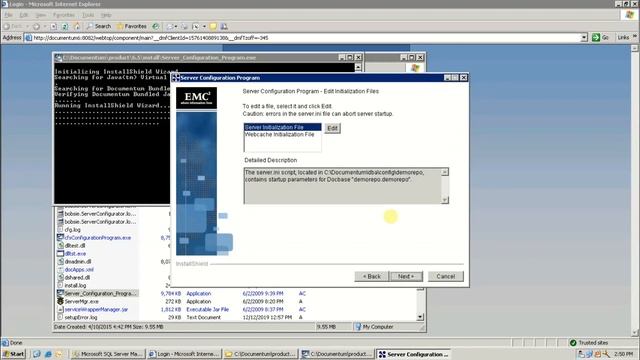Click the Trusted sites status bar zone
This screenshot has width=640, height=360.
click(589, 343)
